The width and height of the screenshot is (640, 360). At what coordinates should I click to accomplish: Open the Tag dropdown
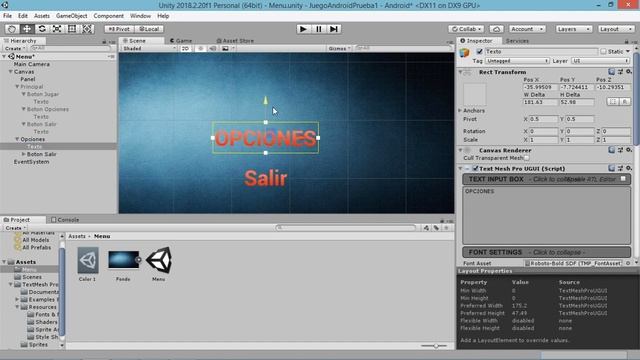pyautogui.click(x=517, y=61)
